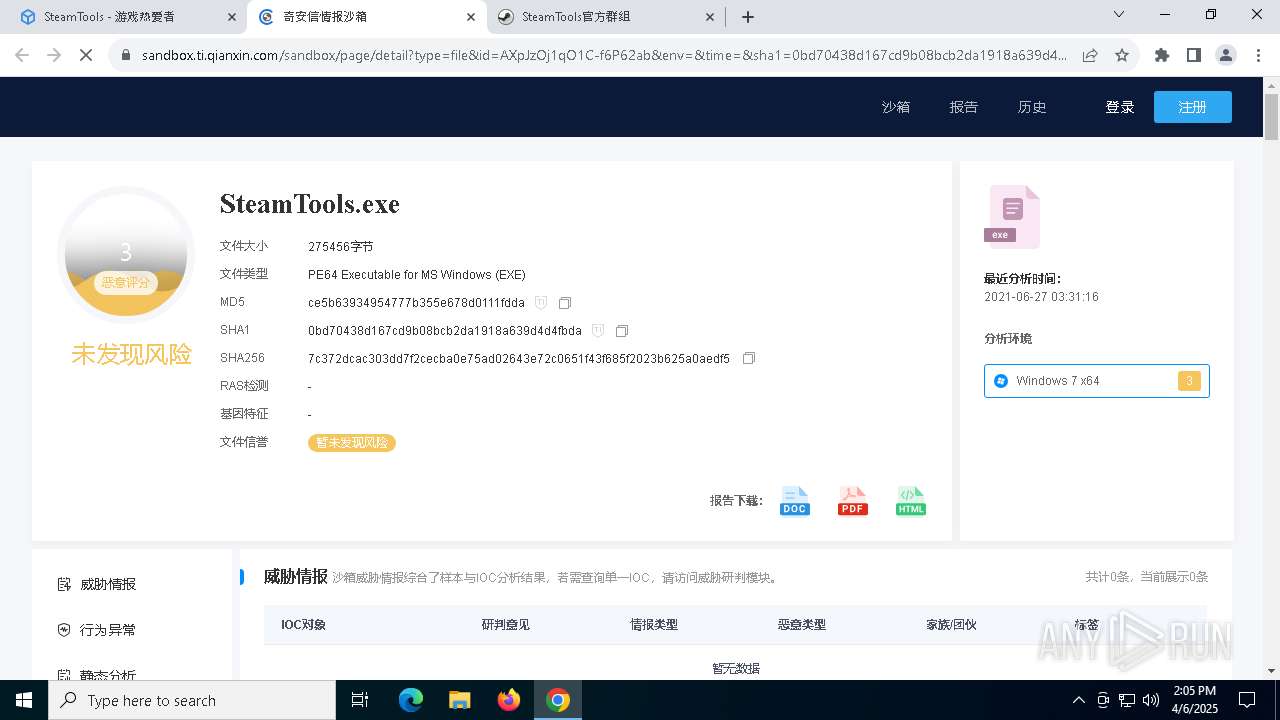Image resolution: width=1280 pixels, height=720 pixels.
Task: Go forward in browser history
Action: coord(54,56)
